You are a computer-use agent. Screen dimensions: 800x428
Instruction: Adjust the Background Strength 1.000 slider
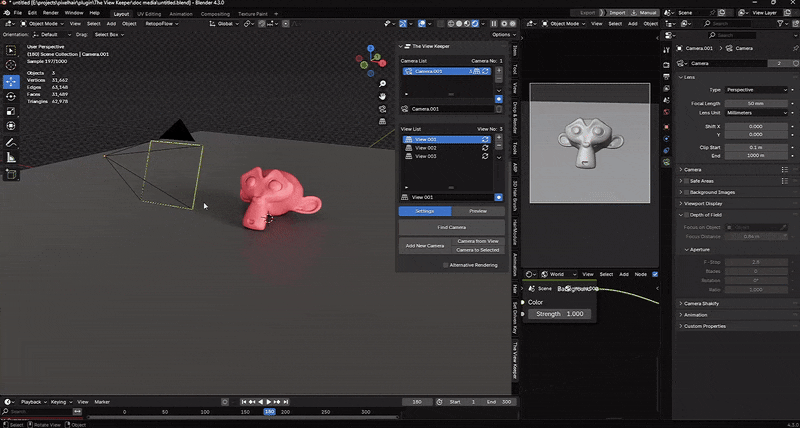point(560,314)
